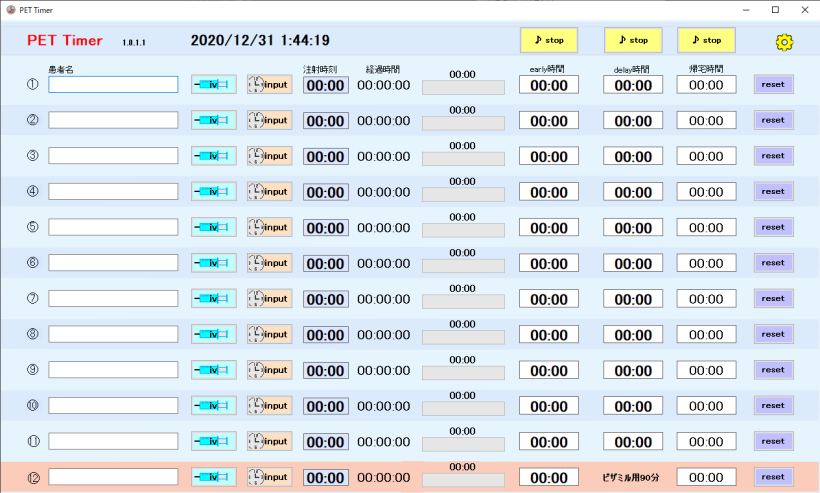The image size is (820, 493).
Task: Reset row ⑨ timer
Action: pyautogui.click(x=773, y=370)
